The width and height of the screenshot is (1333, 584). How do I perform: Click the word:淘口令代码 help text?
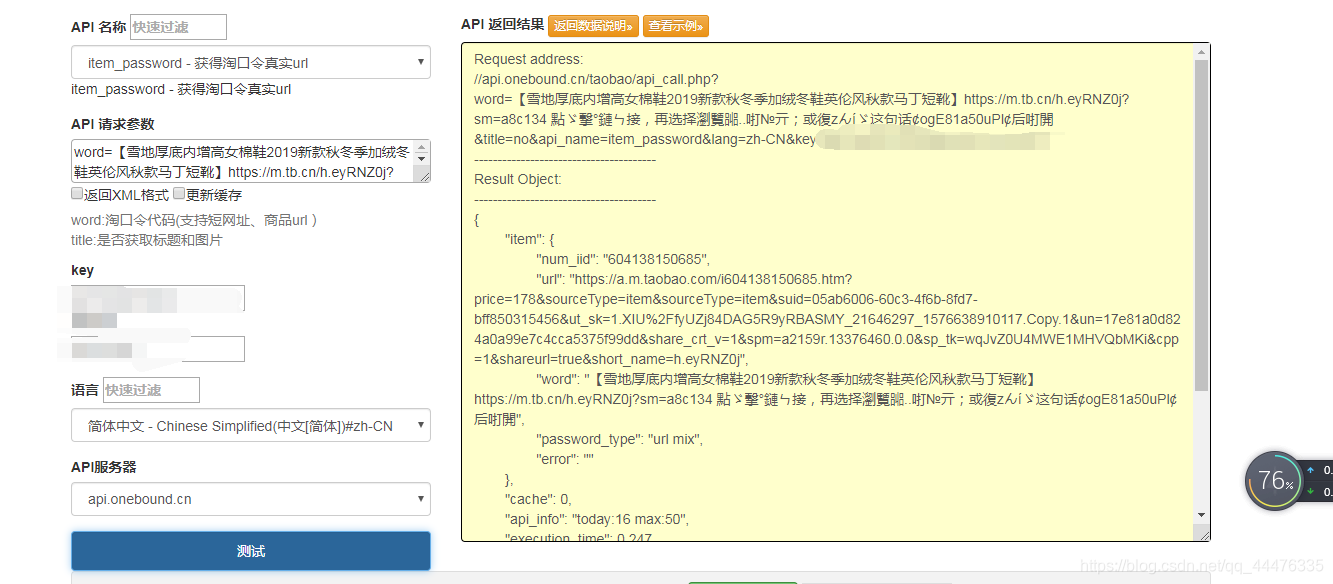click(x=194, y=220)
